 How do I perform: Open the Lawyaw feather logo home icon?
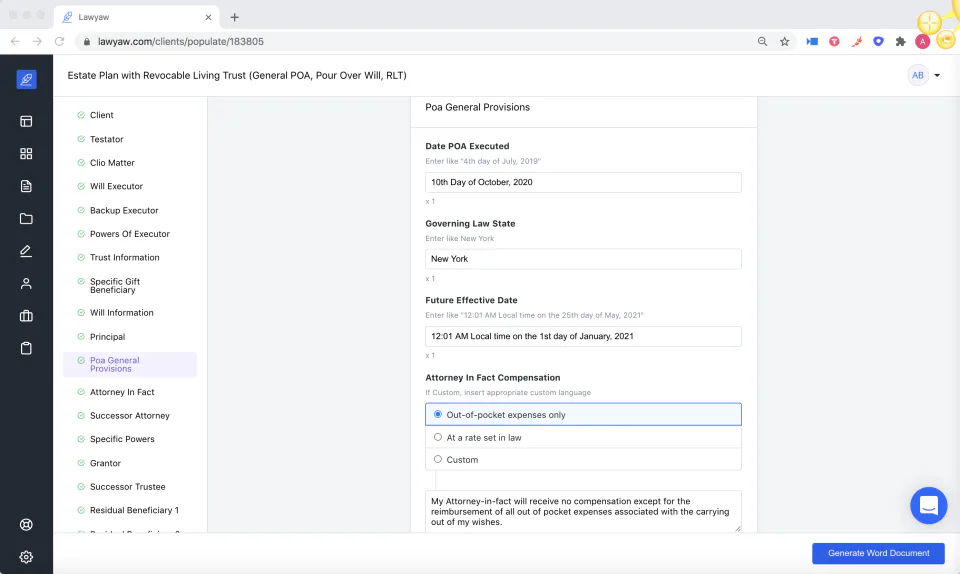[x=26, y=80]
